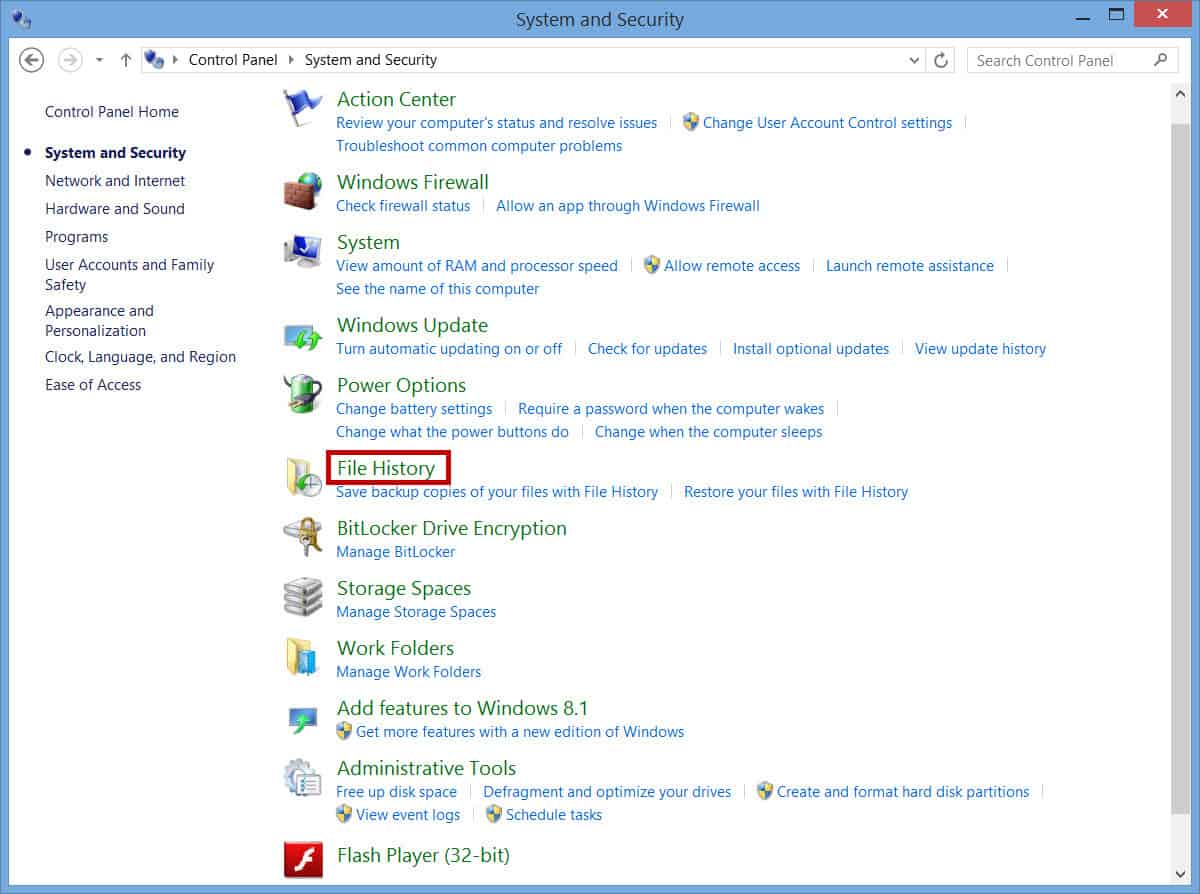Expand the arrow between Control Panel and System and Security

tap(292, 60)
